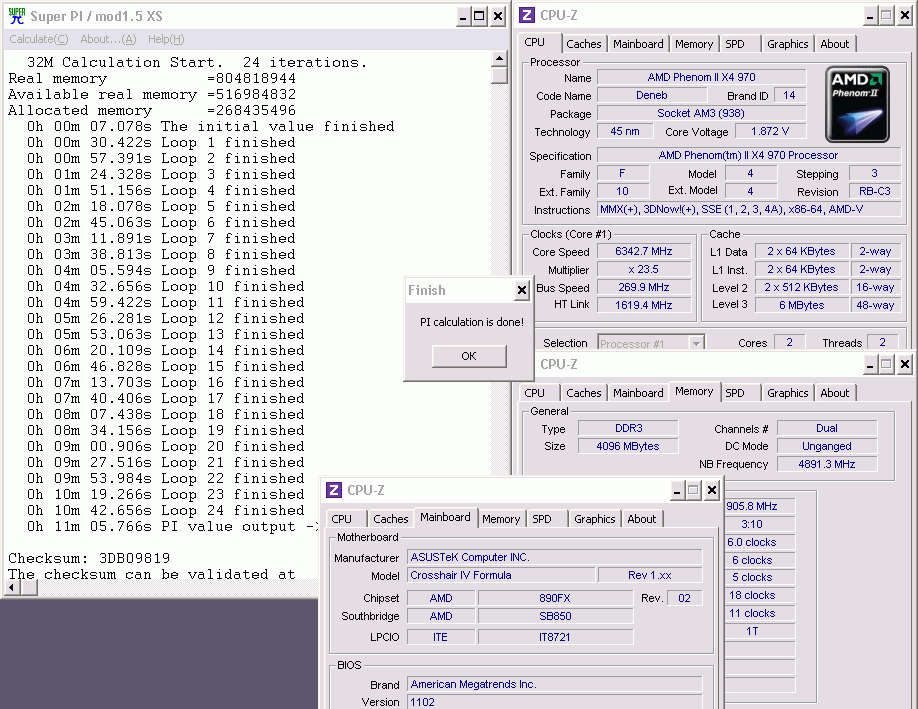Click the SB850 southbridge field
Screen dimensions: 918x709
pos(555,616)
